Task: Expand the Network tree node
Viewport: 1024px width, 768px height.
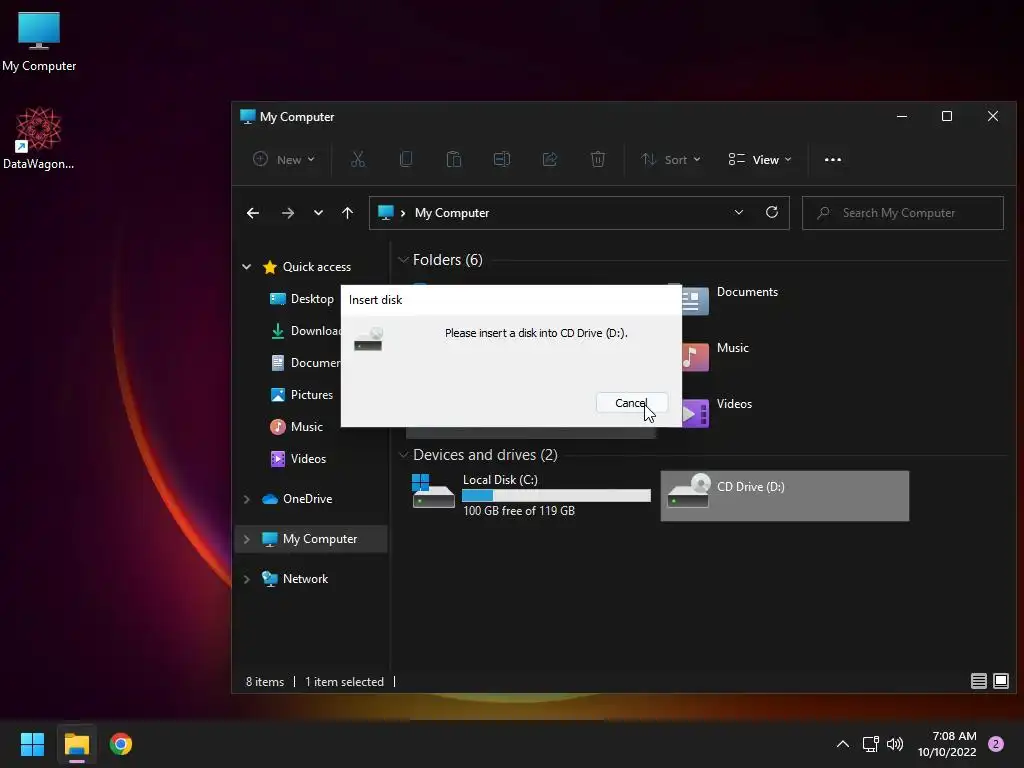Action: 247,579
